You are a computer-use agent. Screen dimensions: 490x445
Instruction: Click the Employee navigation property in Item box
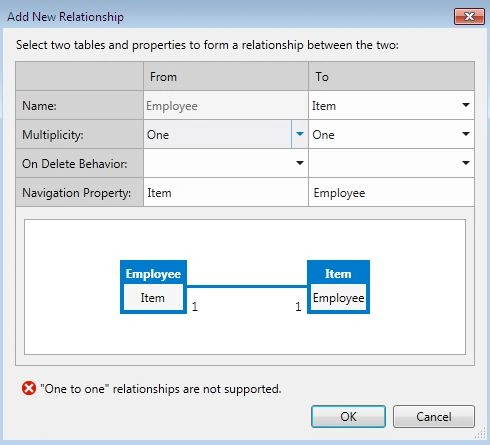338,297
